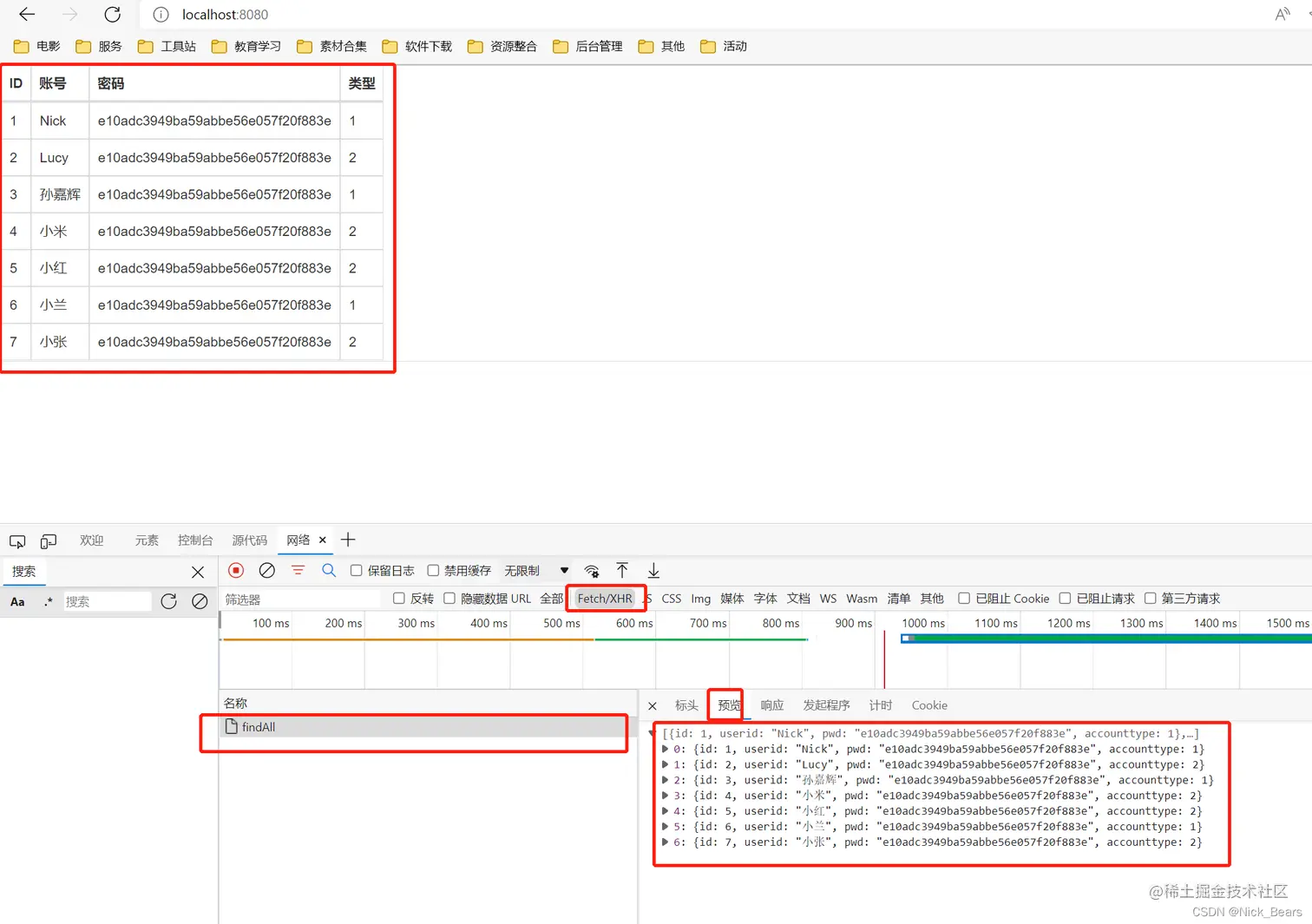Collapse the root array in preview
1312x924 pixels.
click(653, 733)
